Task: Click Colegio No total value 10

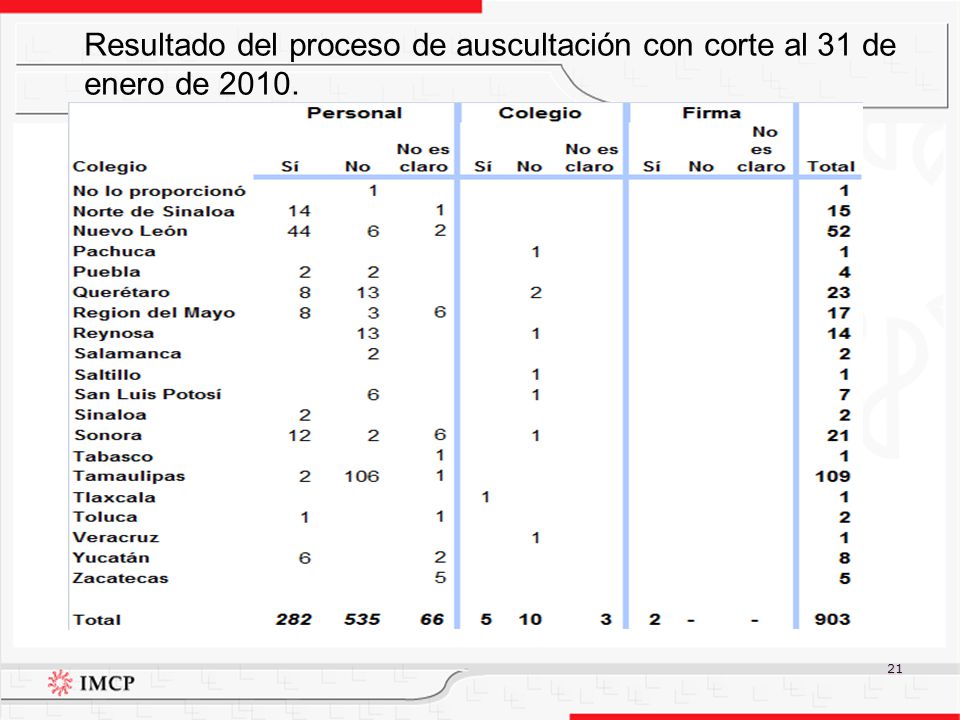Action: [x=530, y=620]
